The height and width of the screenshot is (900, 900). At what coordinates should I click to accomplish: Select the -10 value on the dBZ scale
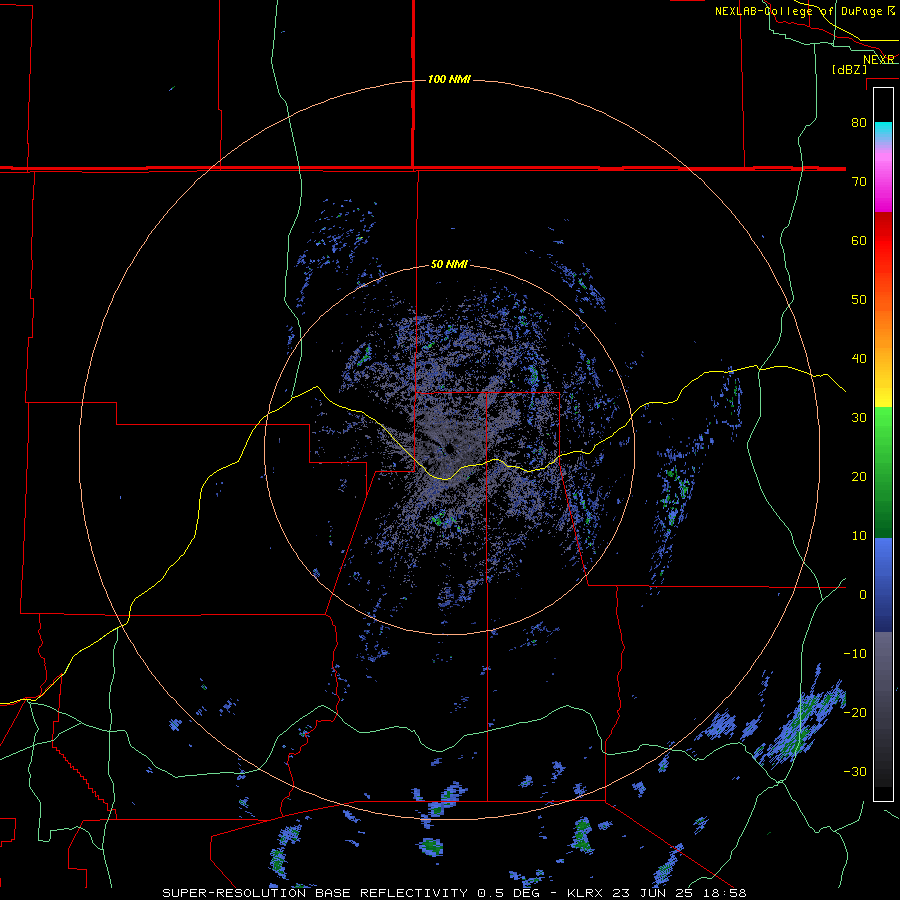click(855, 653)
